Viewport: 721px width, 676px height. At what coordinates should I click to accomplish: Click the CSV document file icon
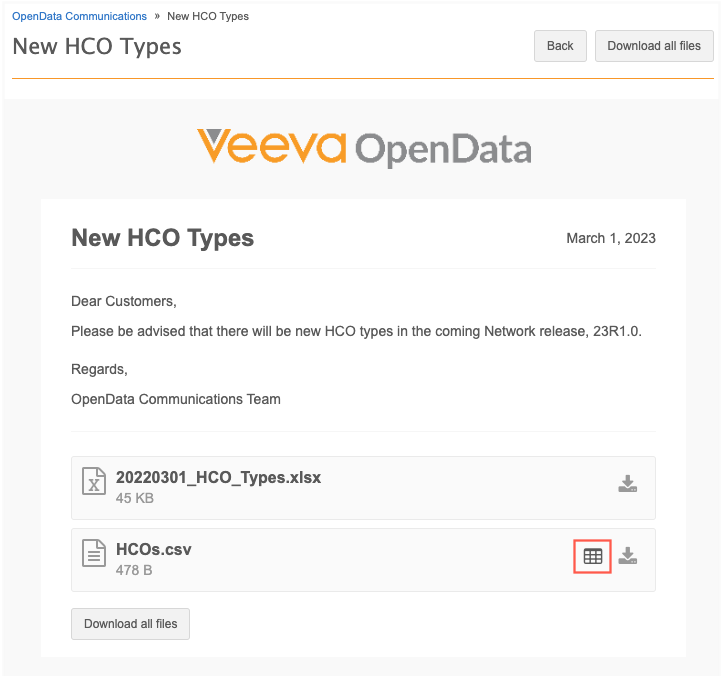(93, 554)
